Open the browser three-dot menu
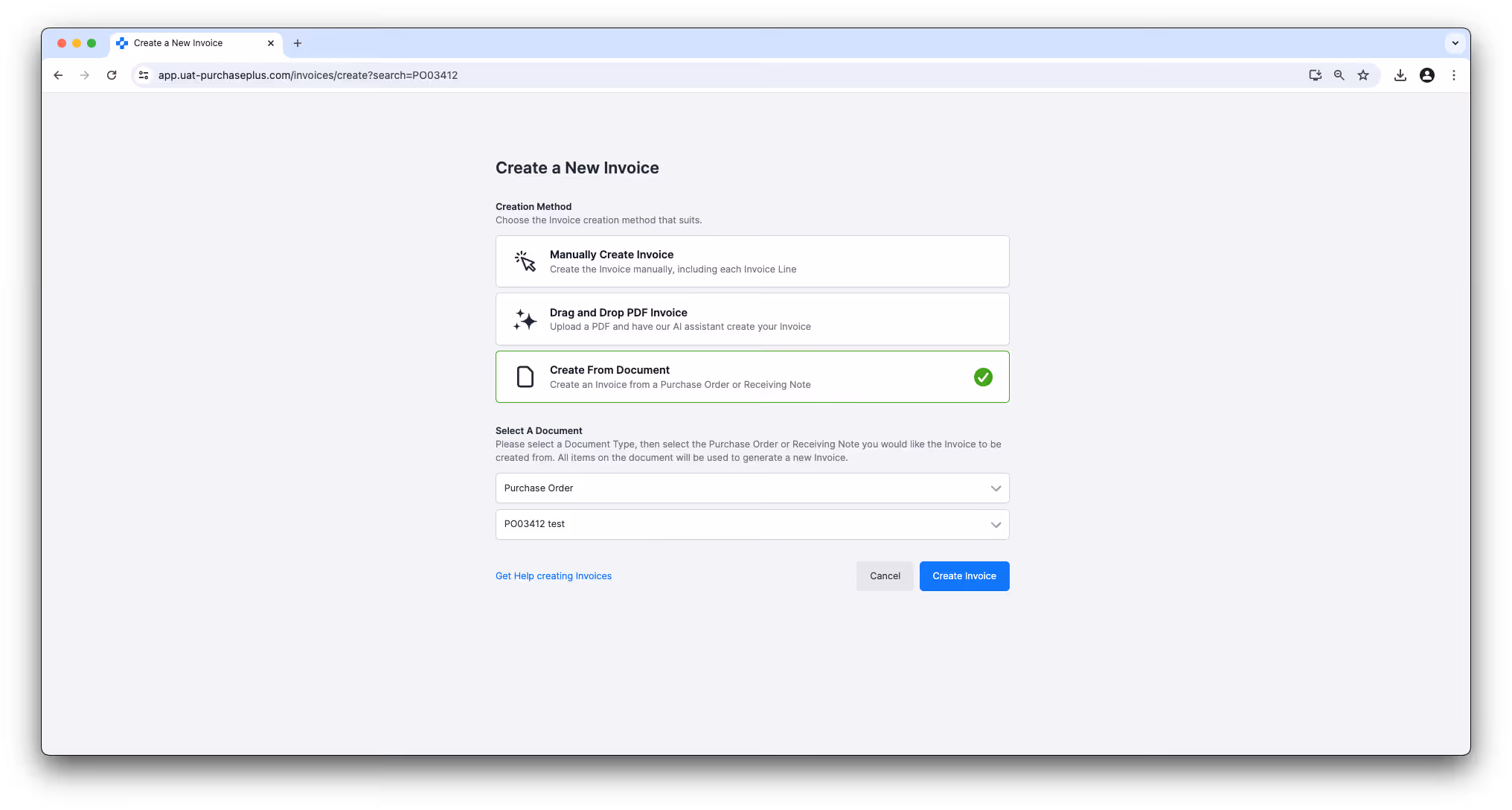 click(x=1453, y=75)
